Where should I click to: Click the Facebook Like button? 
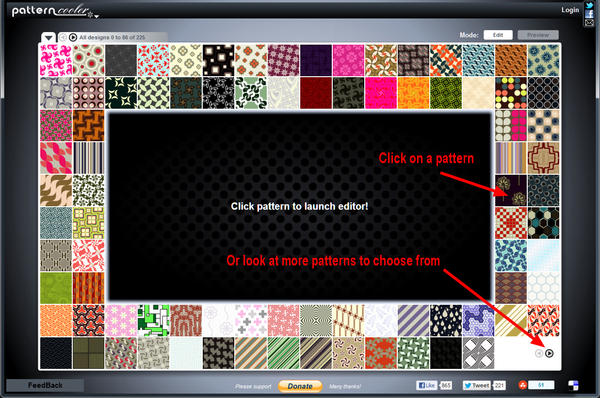[426, 385]
